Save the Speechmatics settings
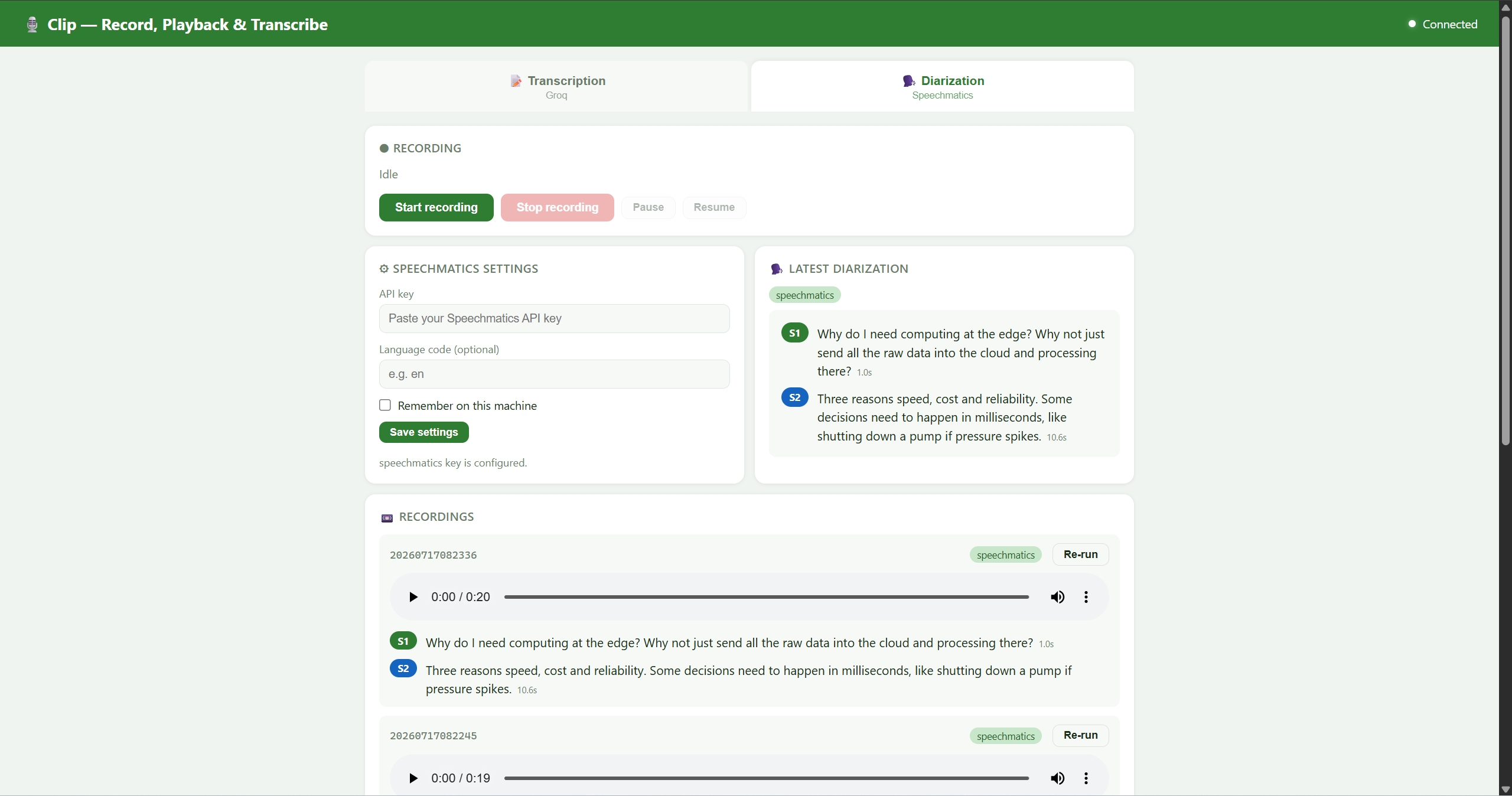The height and width of the screenshot is (796, 1512). tap(424, 432)
